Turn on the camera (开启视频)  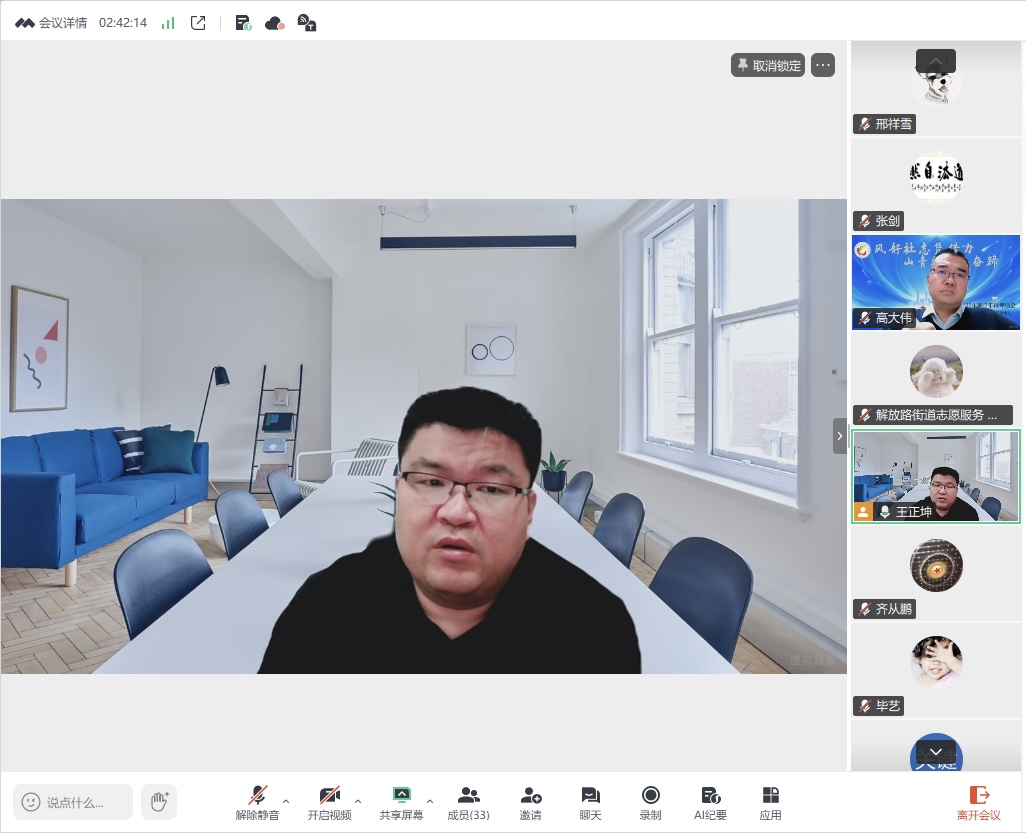329,801
